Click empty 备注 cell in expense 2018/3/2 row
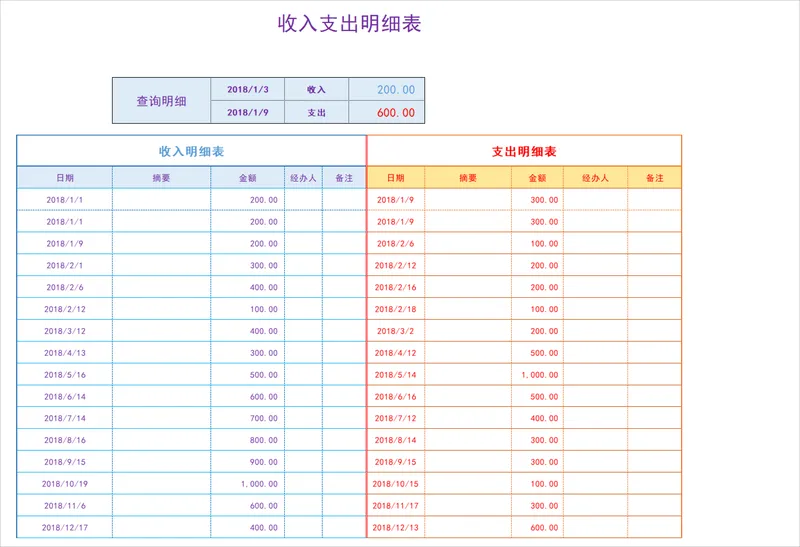The height and width of the screenshot is (547, 800). click(655, 331)
